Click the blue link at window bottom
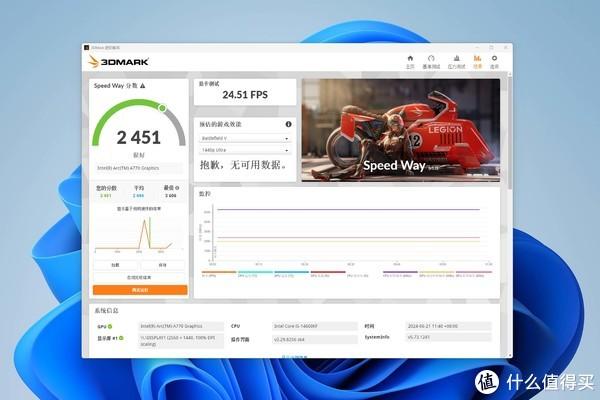This screenshot has height=400, width=600. point(295,357)
